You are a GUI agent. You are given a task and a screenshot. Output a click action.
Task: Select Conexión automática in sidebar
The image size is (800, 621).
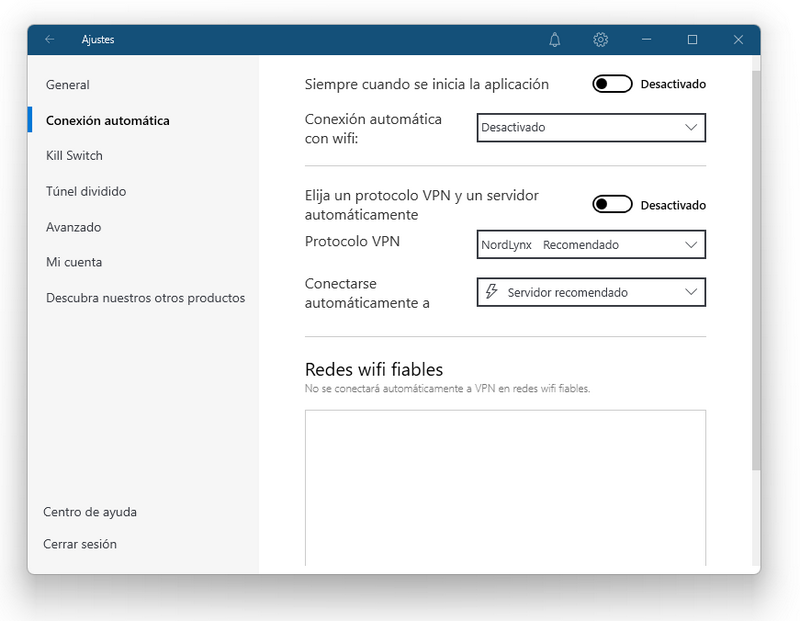(x=108, y=120)
